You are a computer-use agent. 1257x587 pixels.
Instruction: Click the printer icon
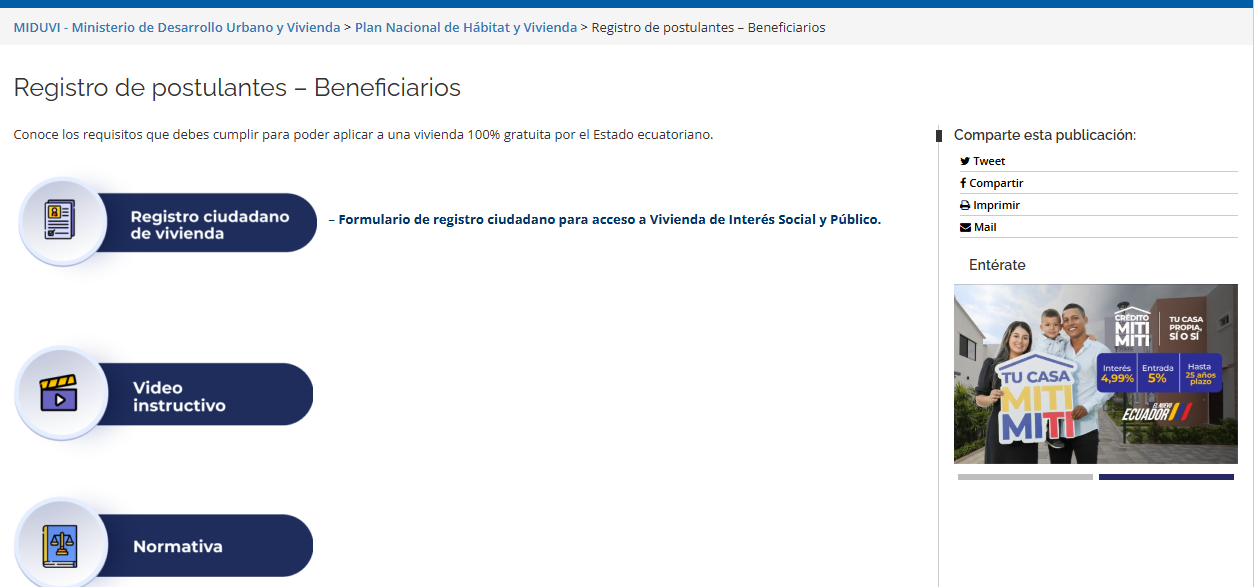[965, 205]
